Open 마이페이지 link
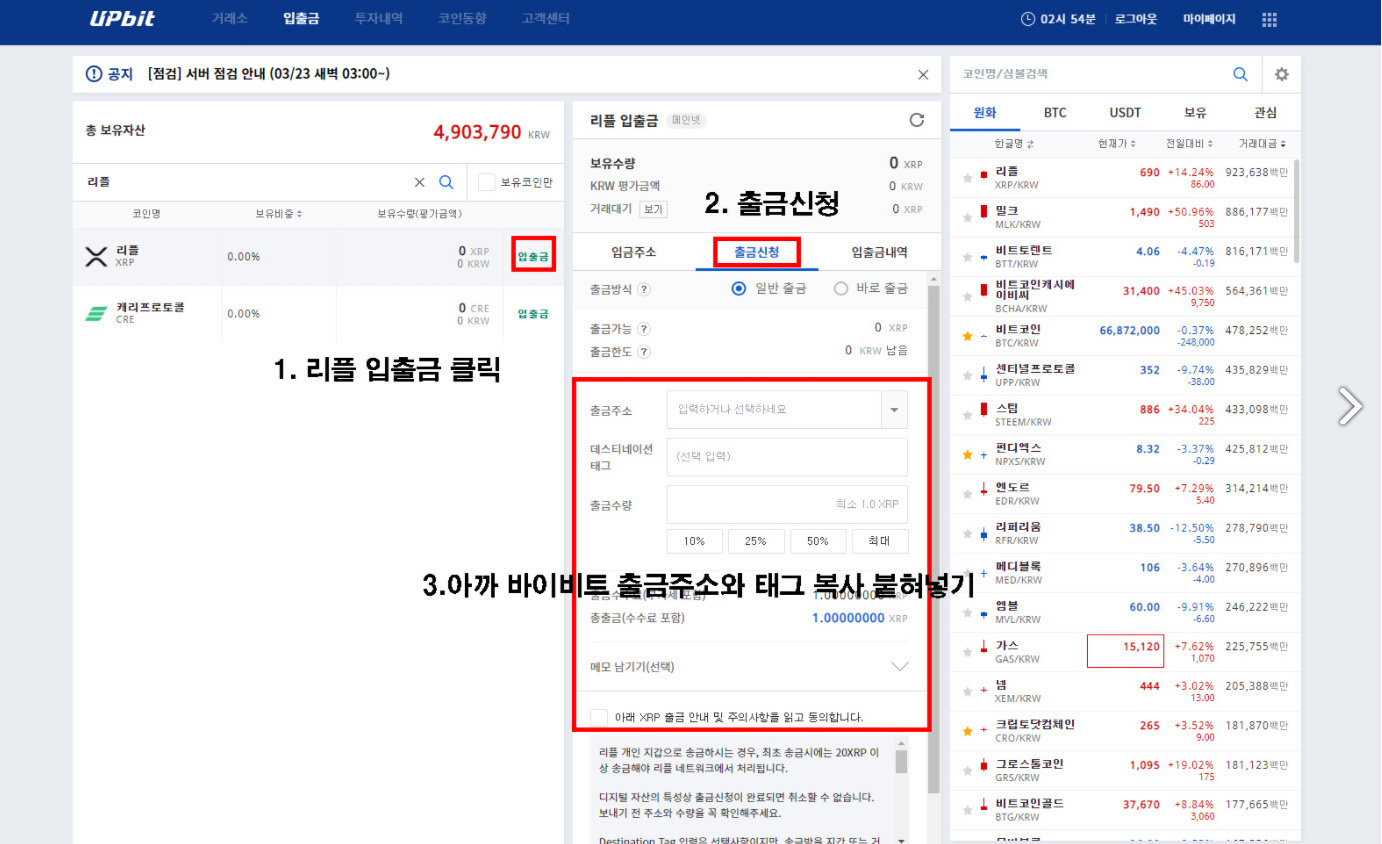1382x844 pixels. pyautogui.click(x=1209, y=19)
